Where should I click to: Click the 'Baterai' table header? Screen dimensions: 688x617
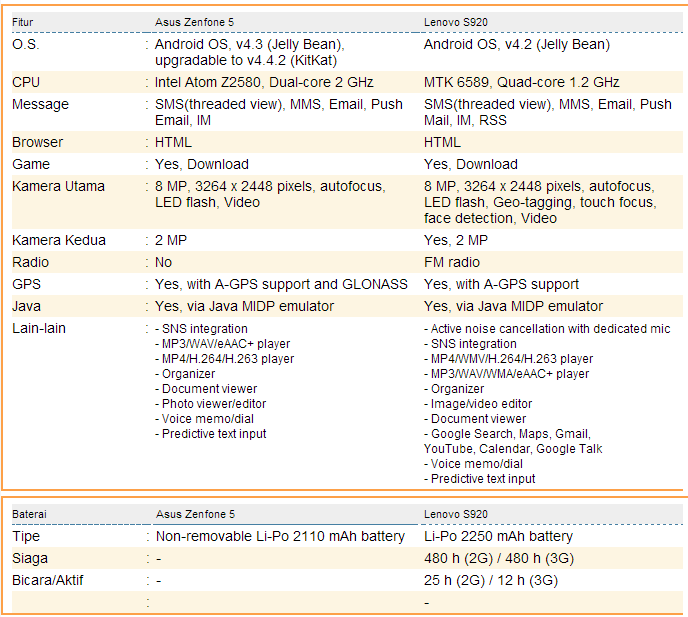point(29,514)
